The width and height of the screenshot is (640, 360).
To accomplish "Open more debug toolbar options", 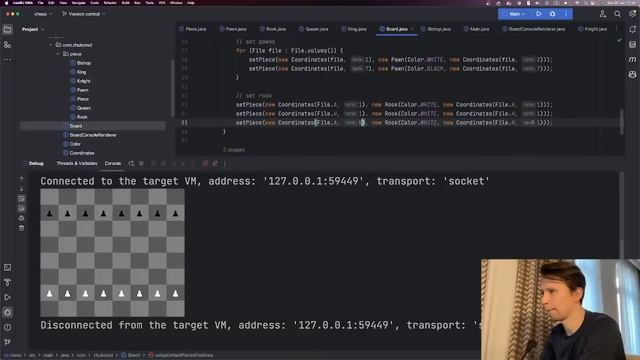I will (x=225, y=164).
